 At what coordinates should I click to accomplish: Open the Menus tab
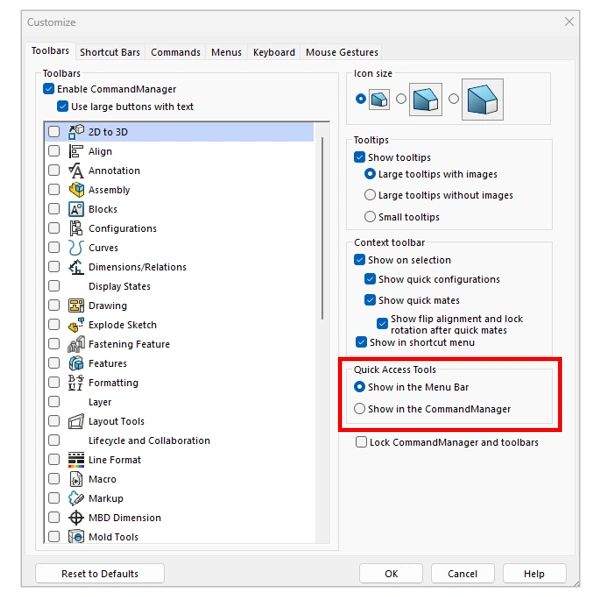click(227, 52)
